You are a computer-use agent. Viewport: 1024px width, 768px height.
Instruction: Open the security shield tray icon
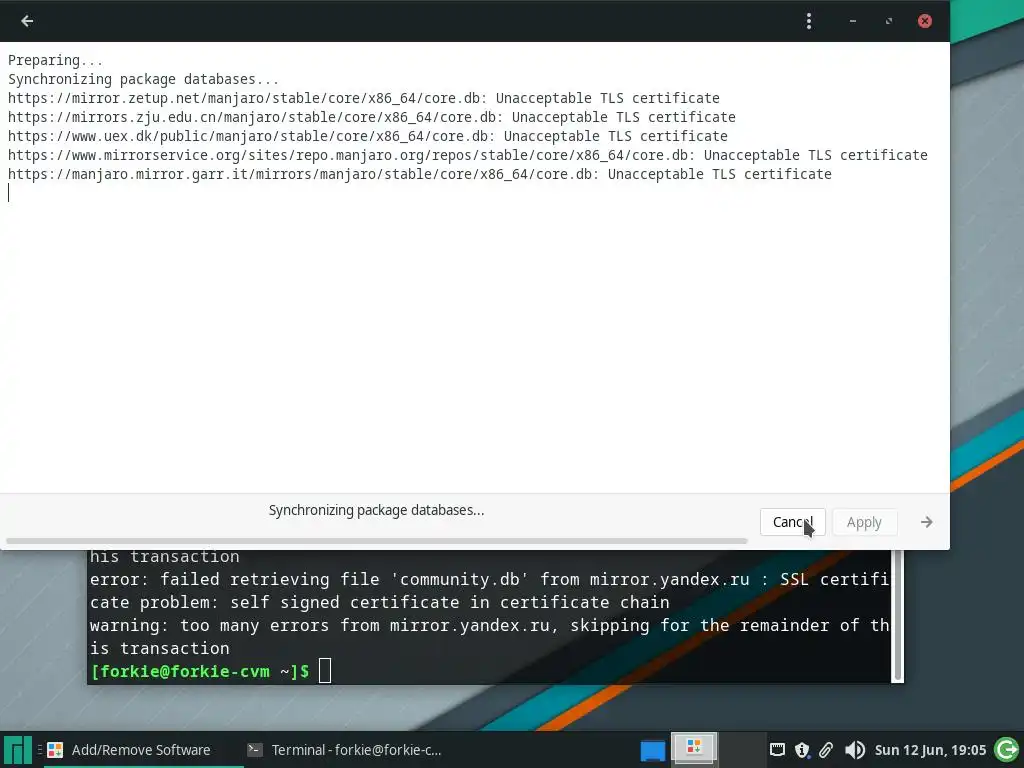(x=802, y=750)
